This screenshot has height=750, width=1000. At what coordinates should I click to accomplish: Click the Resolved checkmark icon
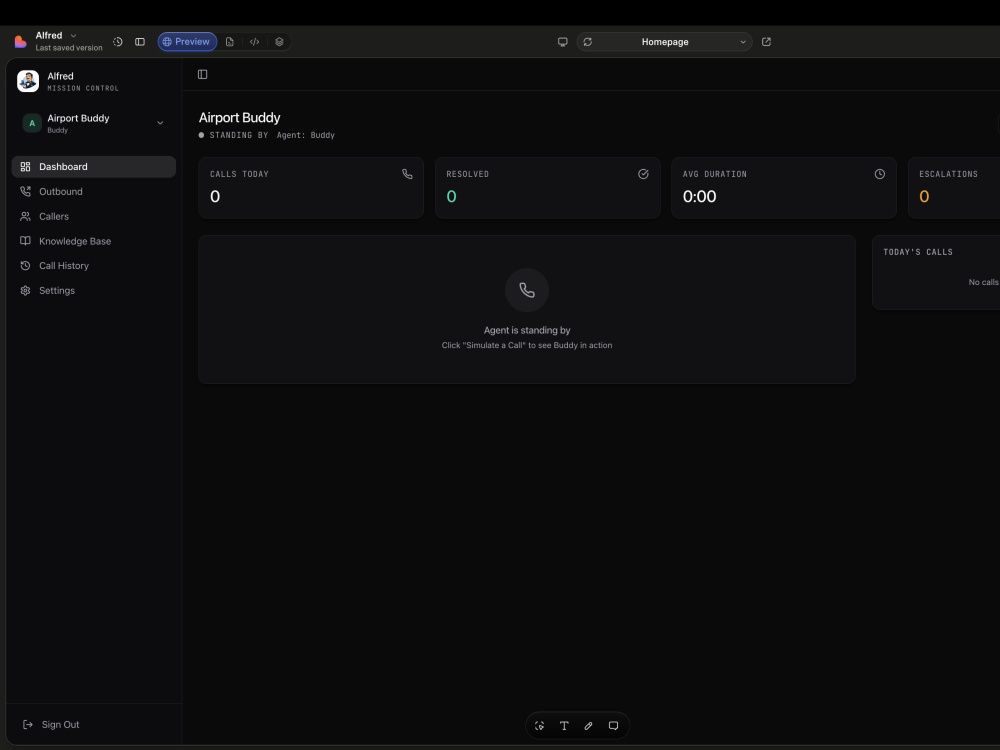643,174
